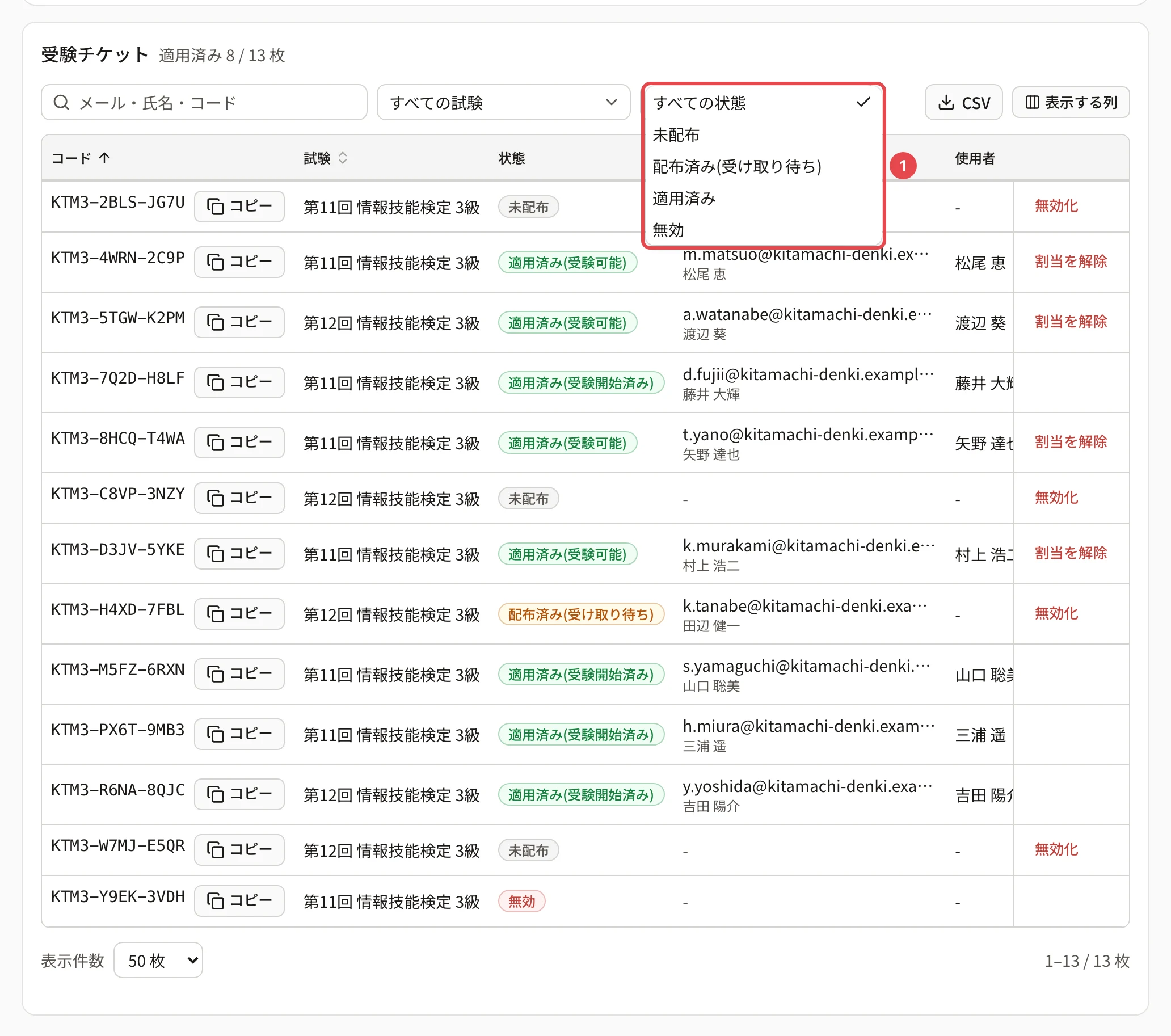This screenshot has width=1171, height=1036.
Task: Click the 使用者 column header
Action: point(975,158)
